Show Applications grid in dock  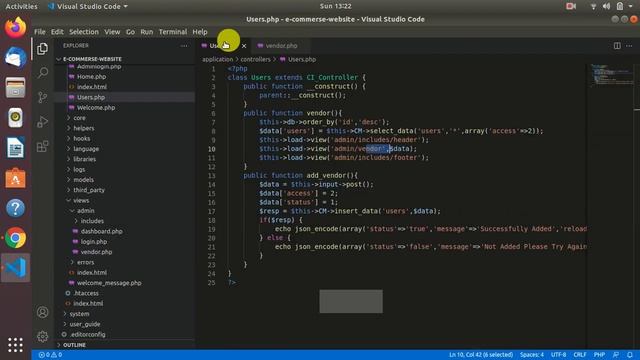point(16,345)
